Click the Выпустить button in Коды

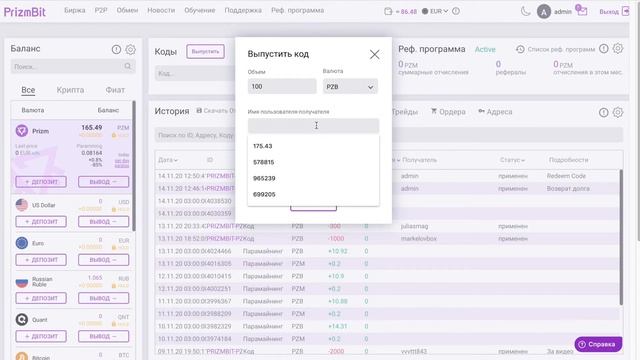pyautogui.click(x=205, y=51)
